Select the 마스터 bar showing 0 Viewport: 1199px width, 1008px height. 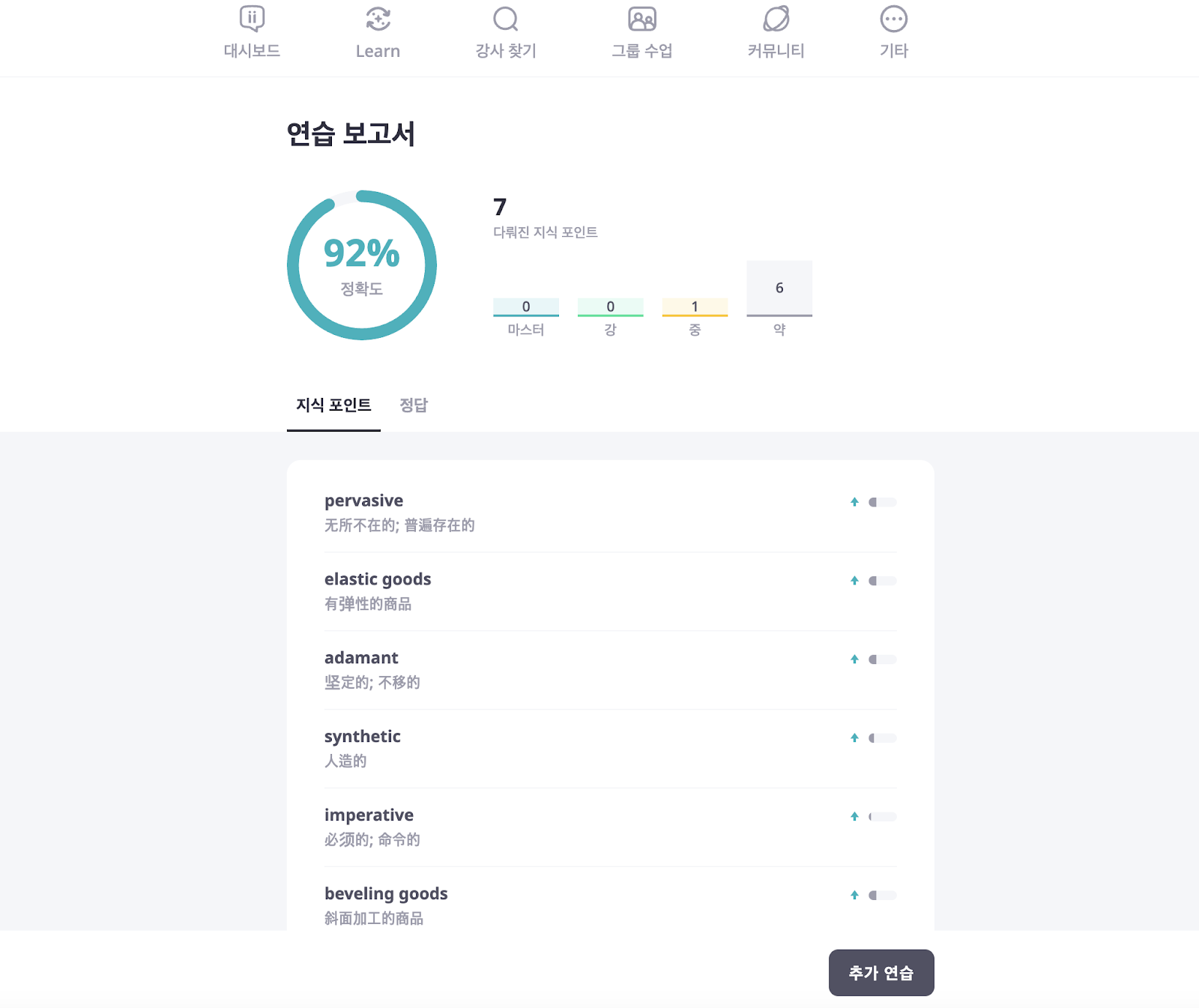coord(526,307)
